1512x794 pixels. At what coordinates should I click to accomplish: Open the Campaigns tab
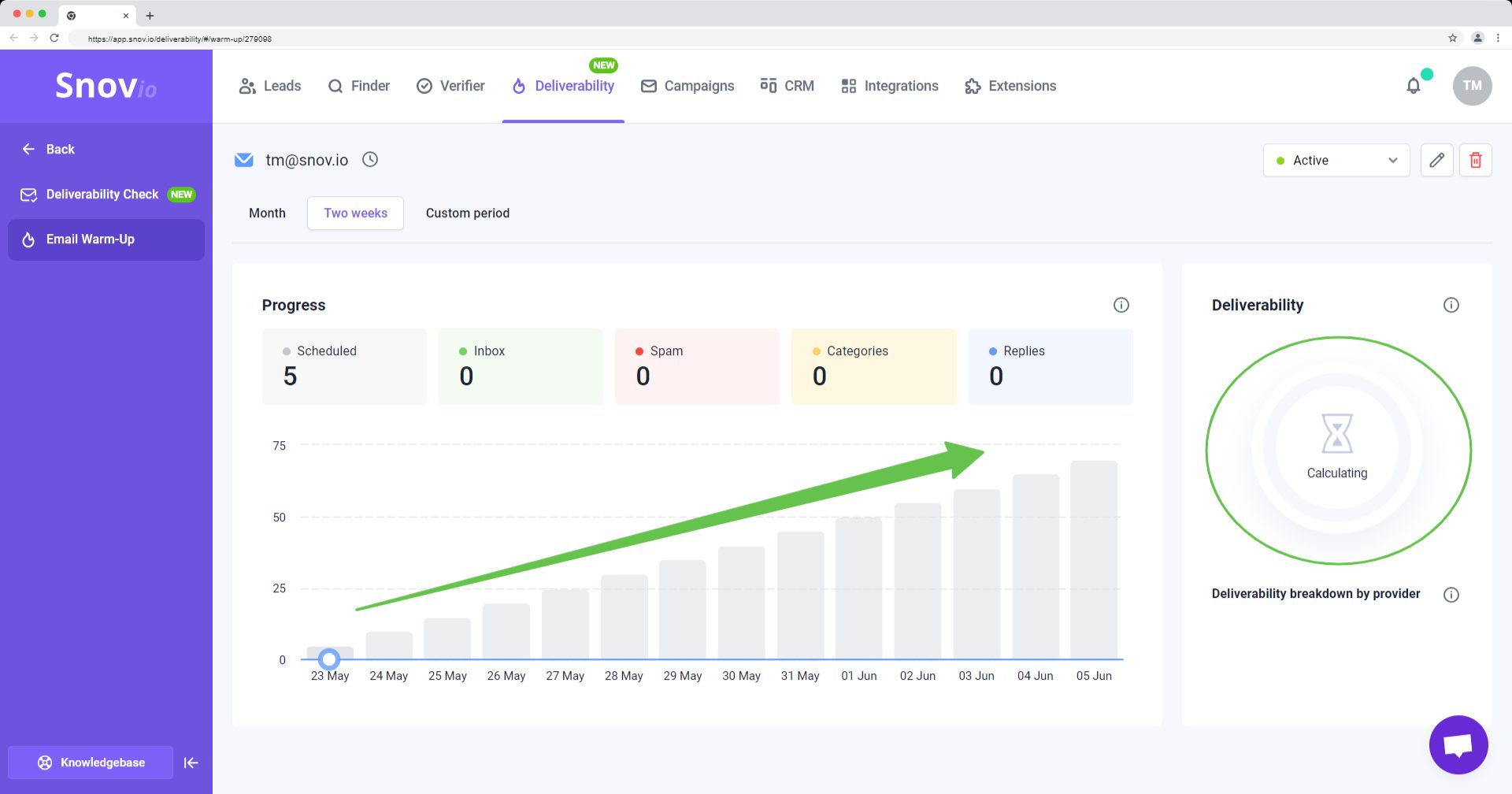click(x=687, y=86)
